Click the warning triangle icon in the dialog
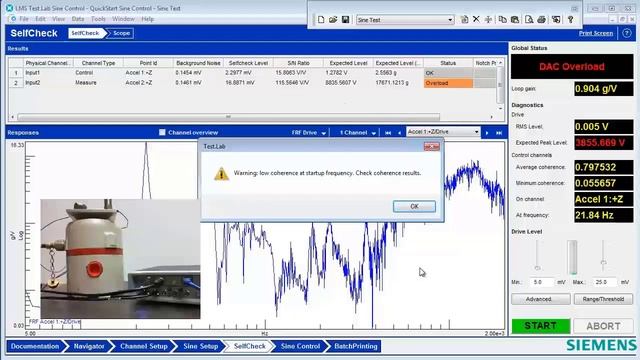Screen dimensions: 640x360 coord(221,173)
